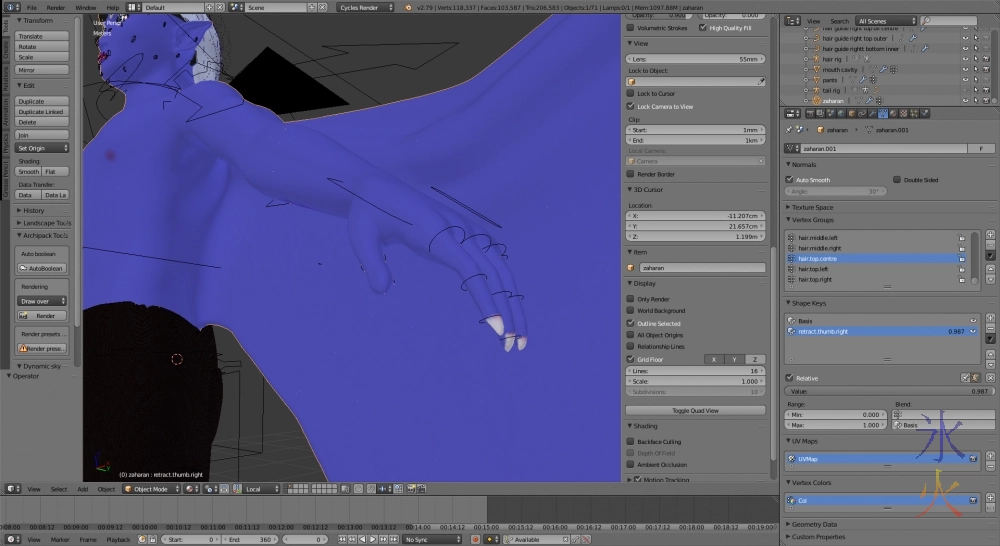Add a new vertex group with plus
Image resolution: width=1000 pixels, height=546 pixels.
[990, 235]
